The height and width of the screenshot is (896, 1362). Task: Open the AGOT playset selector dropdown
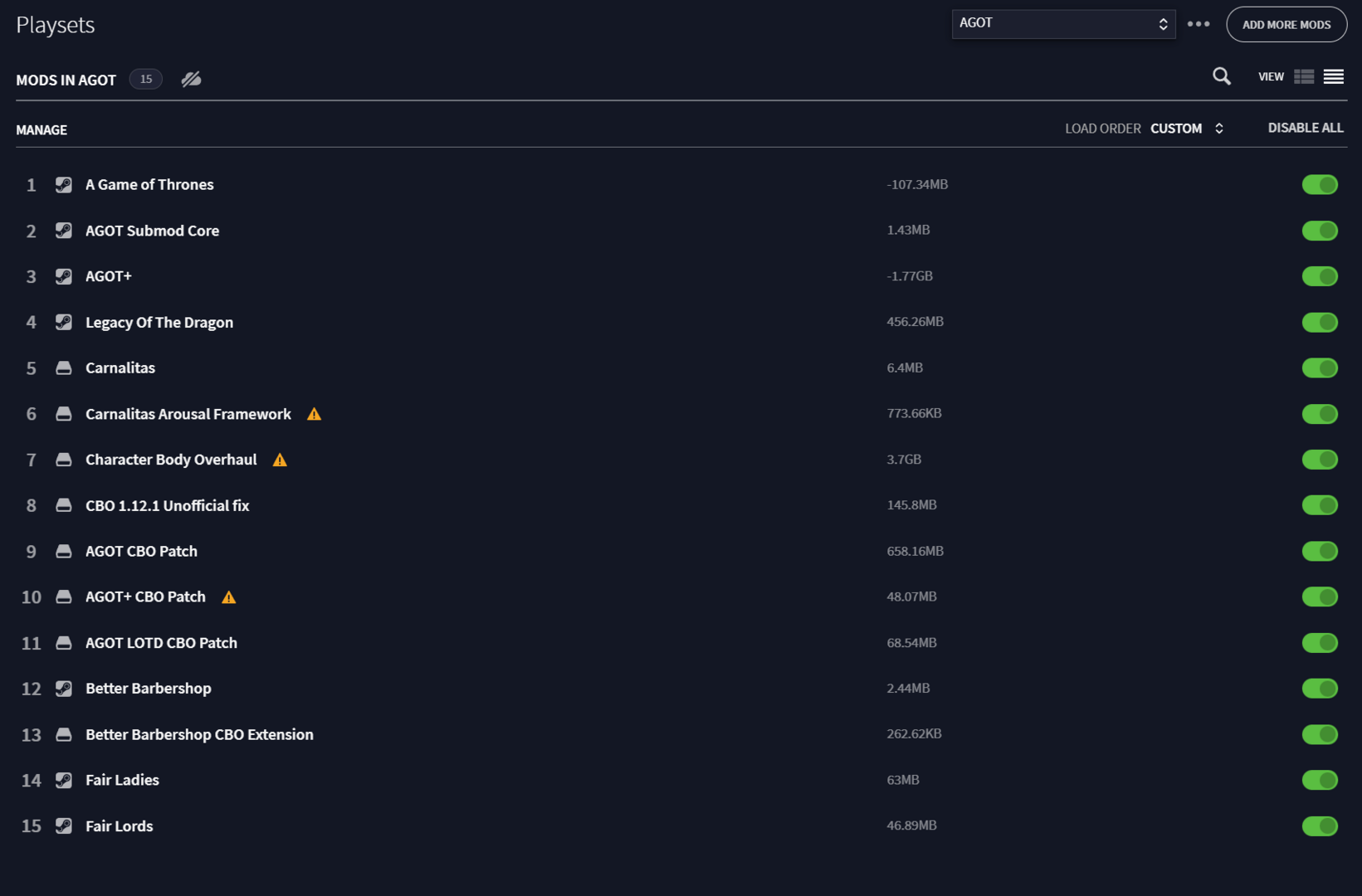pyautogui.click(x=1063, y=24)
